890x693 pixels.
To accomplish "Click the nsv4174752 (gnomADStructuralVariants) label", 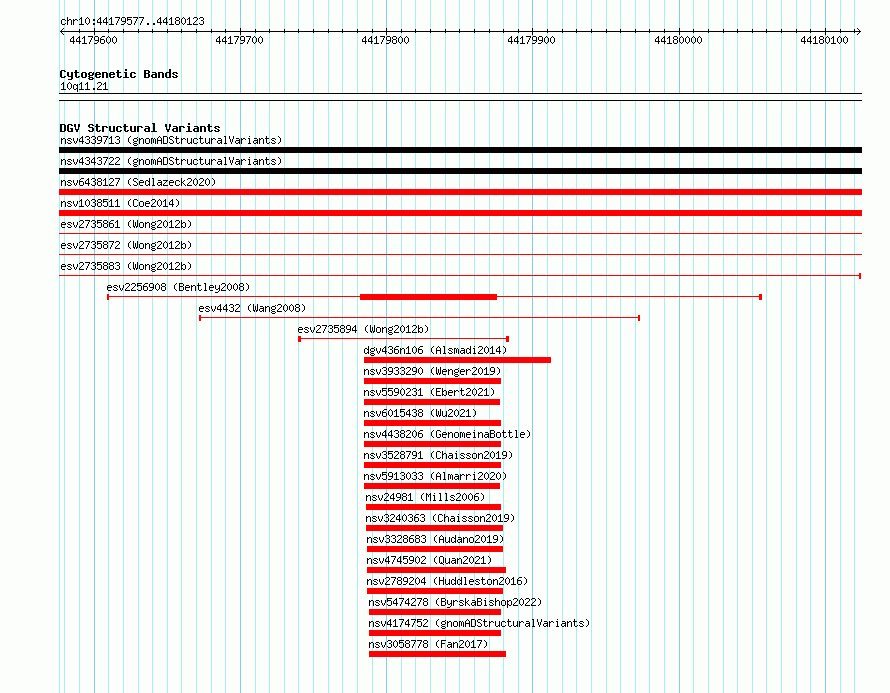I will (479, 623).
